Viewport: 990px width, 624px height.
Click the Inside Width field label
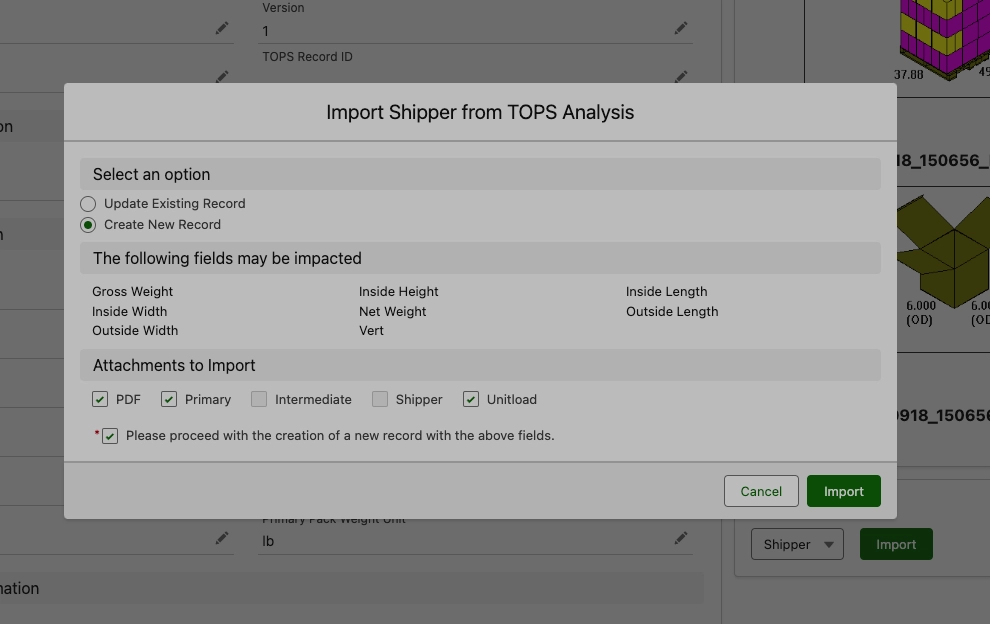point(129,311)
